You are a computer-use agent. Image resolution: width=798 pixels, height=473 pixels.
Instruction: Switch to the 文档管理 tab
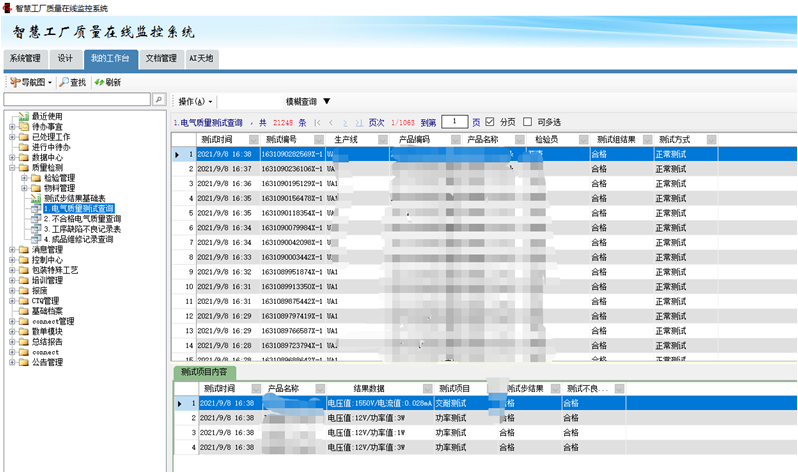[160, 58]
